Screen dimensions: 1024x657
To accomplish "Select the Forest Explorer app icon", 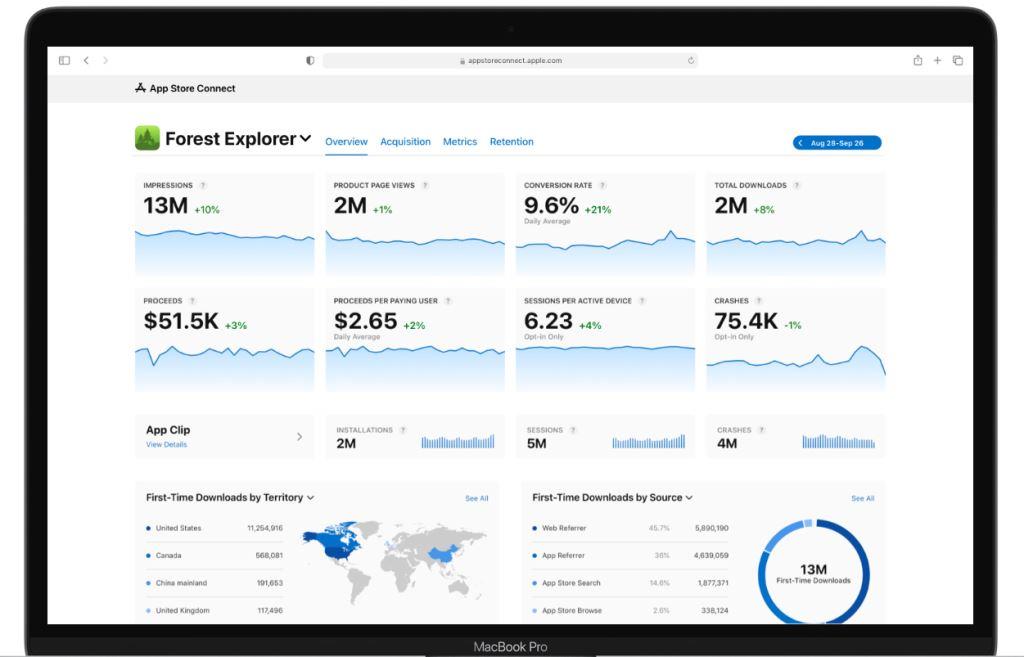I will click(x=149, y=138).
